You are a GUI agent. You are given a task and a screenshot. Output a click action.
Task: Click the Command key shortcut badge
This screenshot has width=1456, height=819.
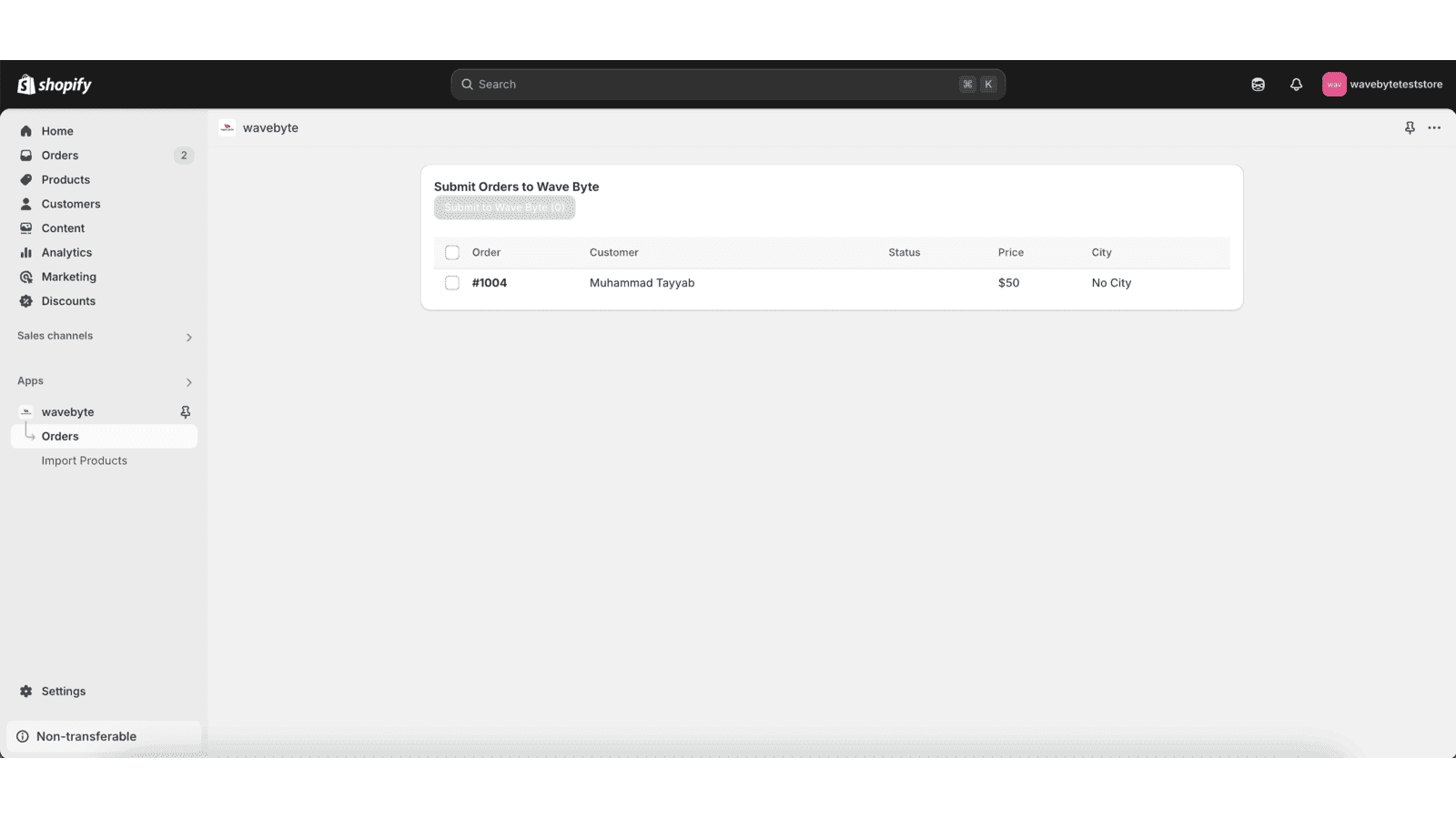pos(967,85)
